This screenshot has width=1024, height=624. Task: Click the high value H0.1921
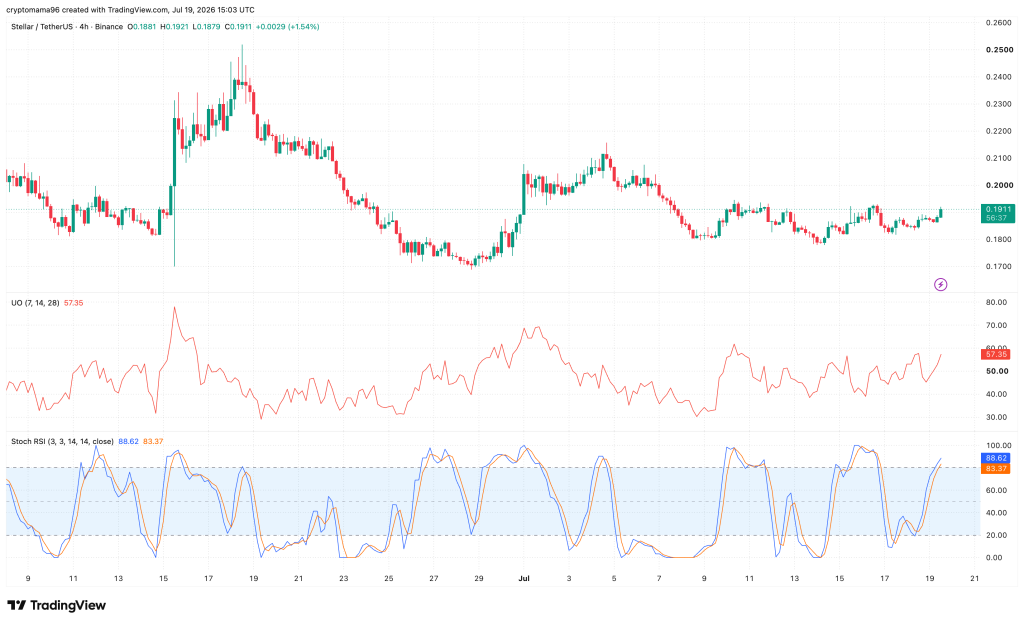[174, 27]
